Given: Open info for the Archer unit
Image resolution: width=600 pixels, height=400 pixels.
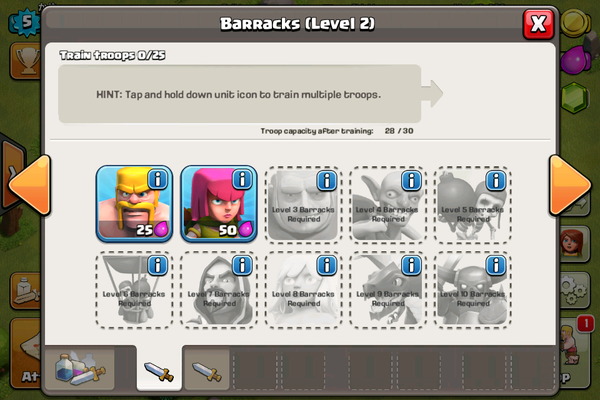Looking at the screenshot, I should coord(242,179).
